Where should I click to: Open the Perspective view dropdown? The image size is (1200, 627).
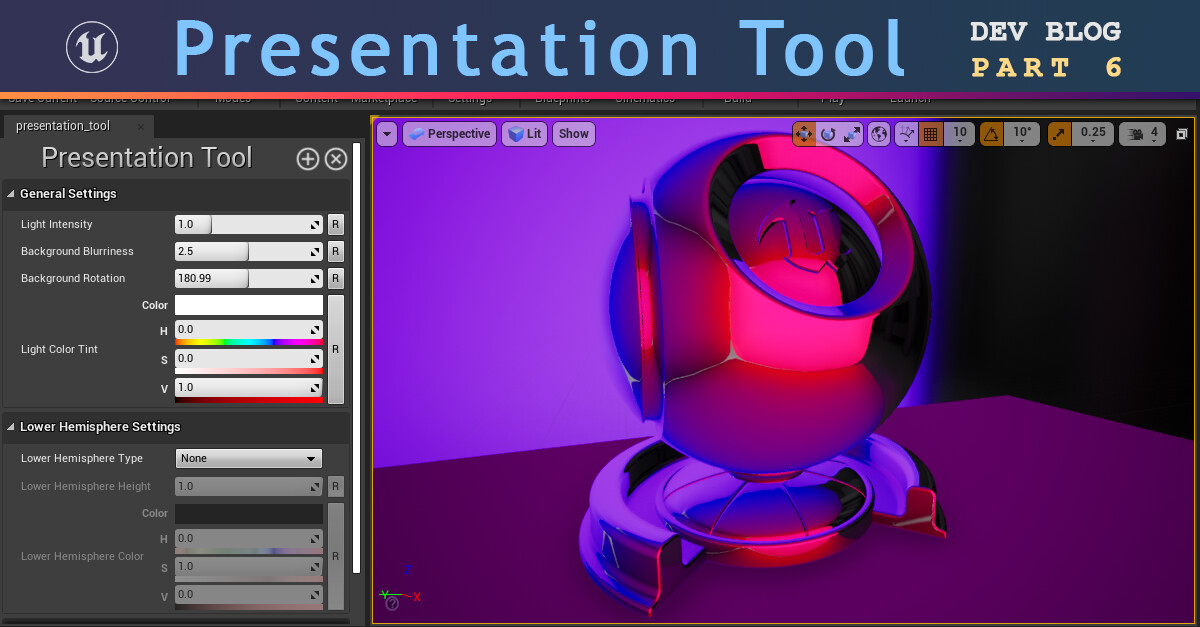pos(449,133)
